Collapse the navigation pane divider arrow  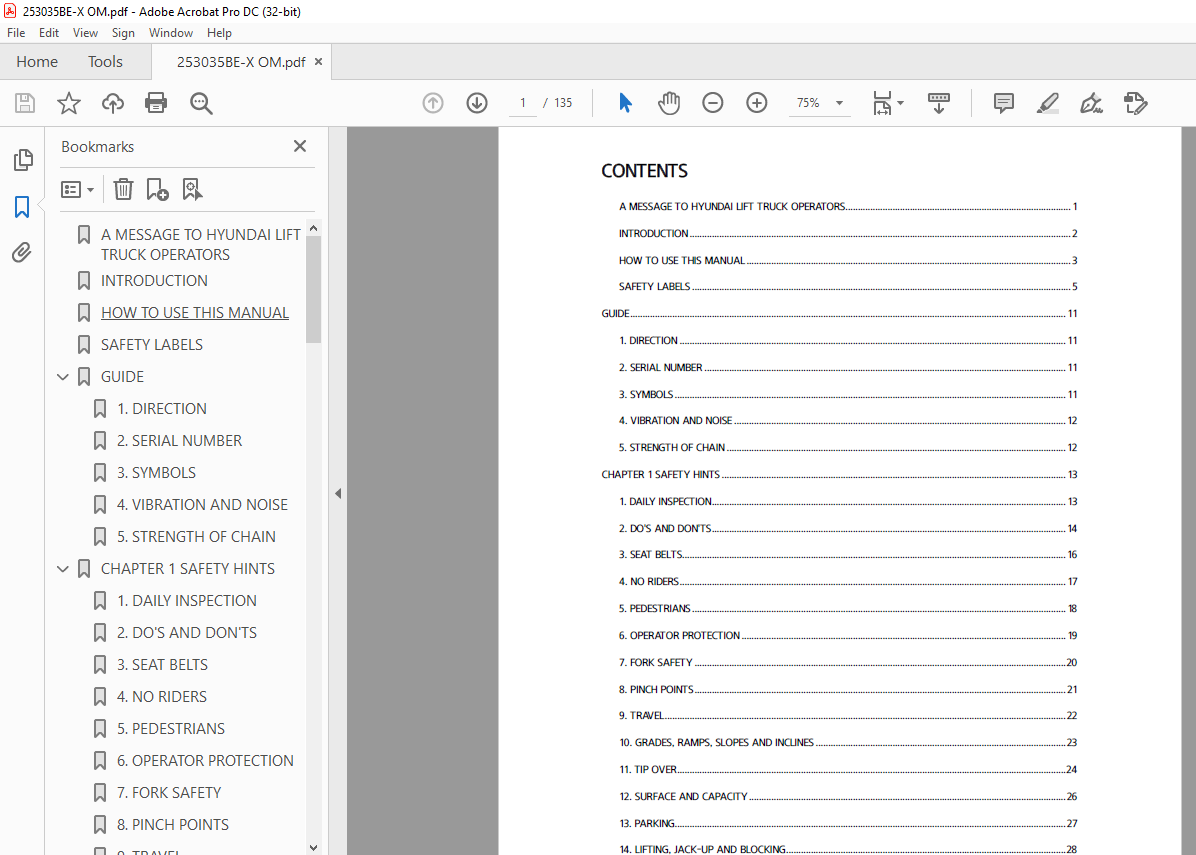tap(338, 493)
